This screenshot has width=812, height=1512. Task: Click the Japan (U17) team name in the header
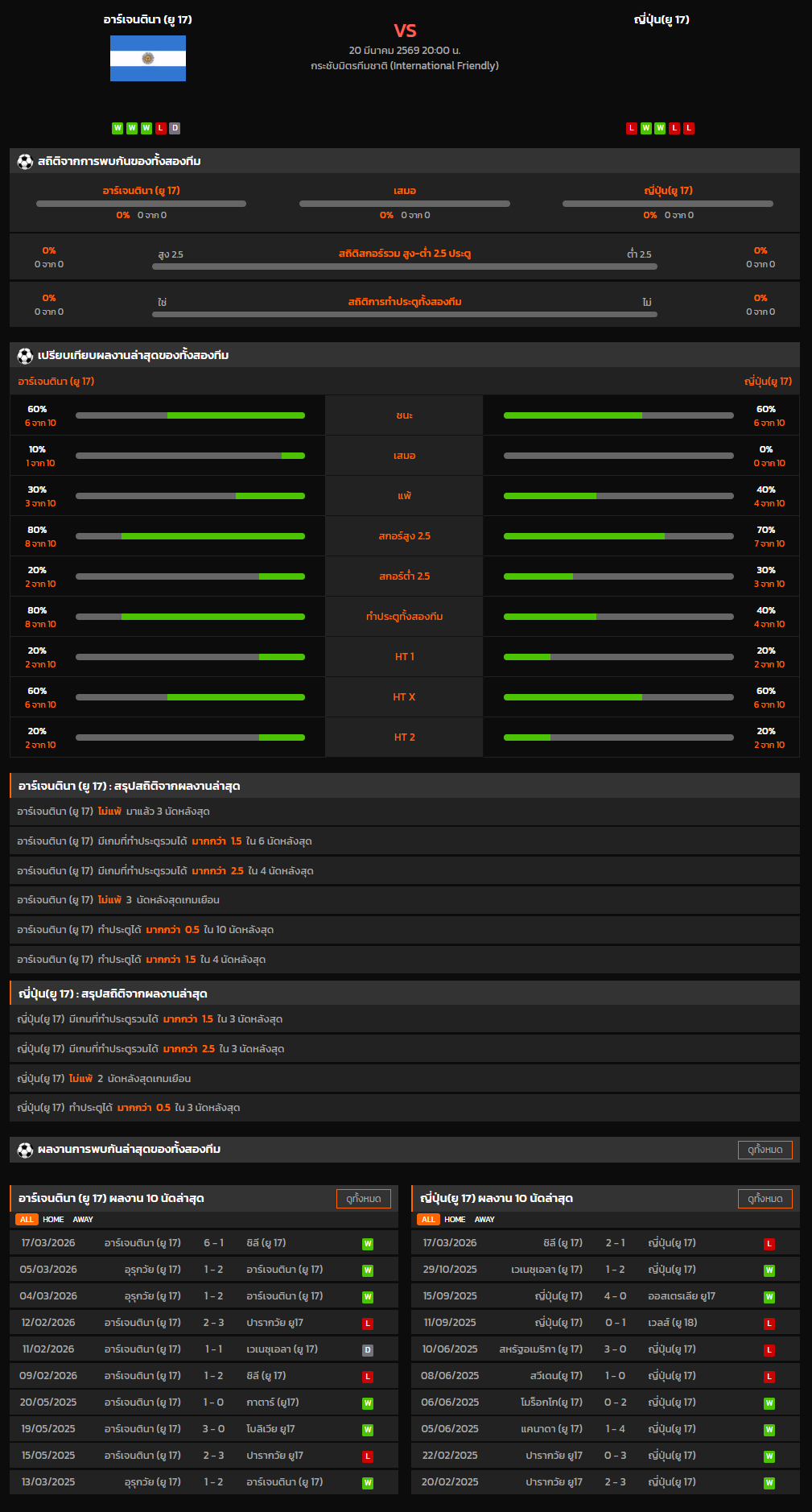click(x=662, y=19)
